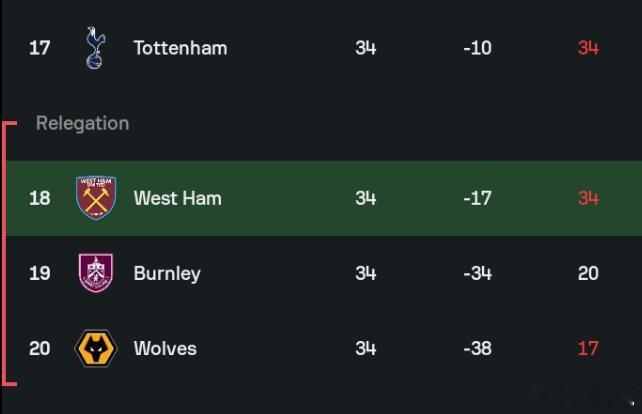This screenshot has height=414, width=642.
Task: Click position number 20
Action: [x=40, y=348]
